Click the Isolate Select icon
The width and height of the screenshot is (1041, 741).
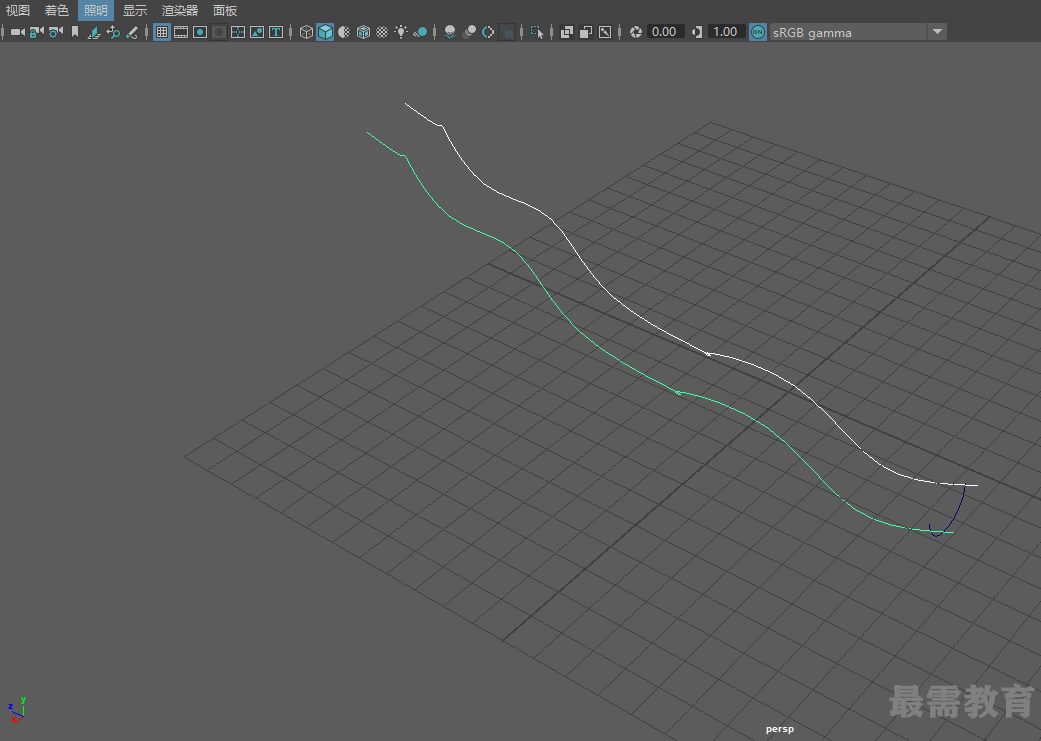pyautogui.click(x=537, y=32)
